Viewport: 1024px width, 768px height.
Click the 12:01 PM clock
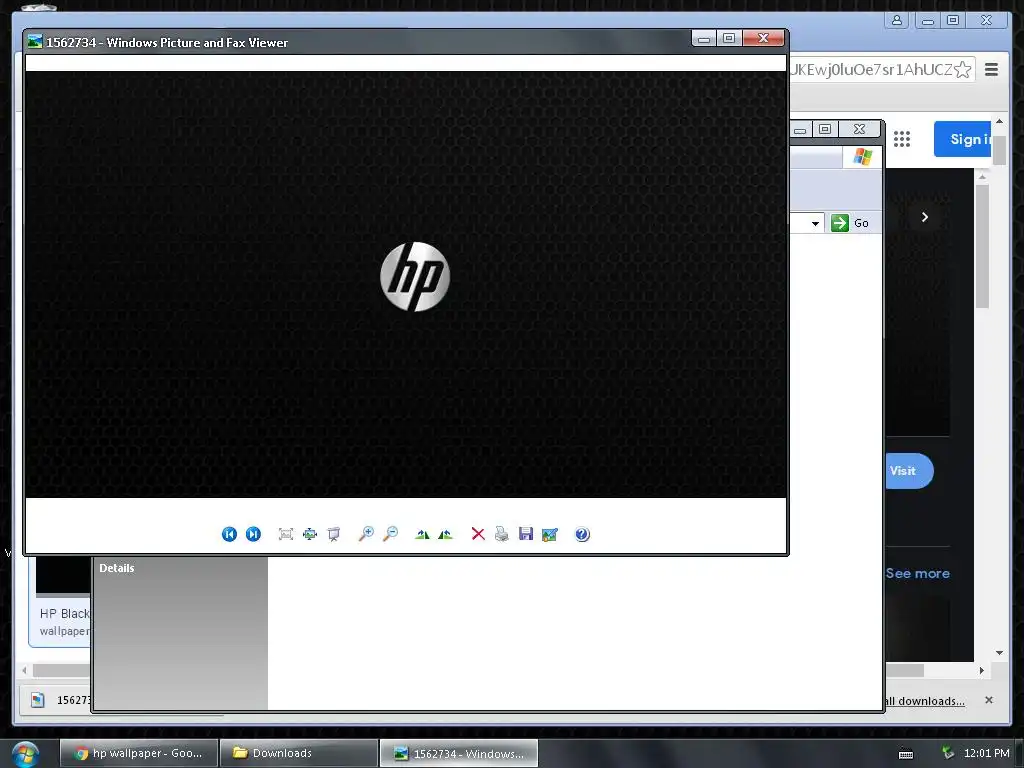pos(987,753)
